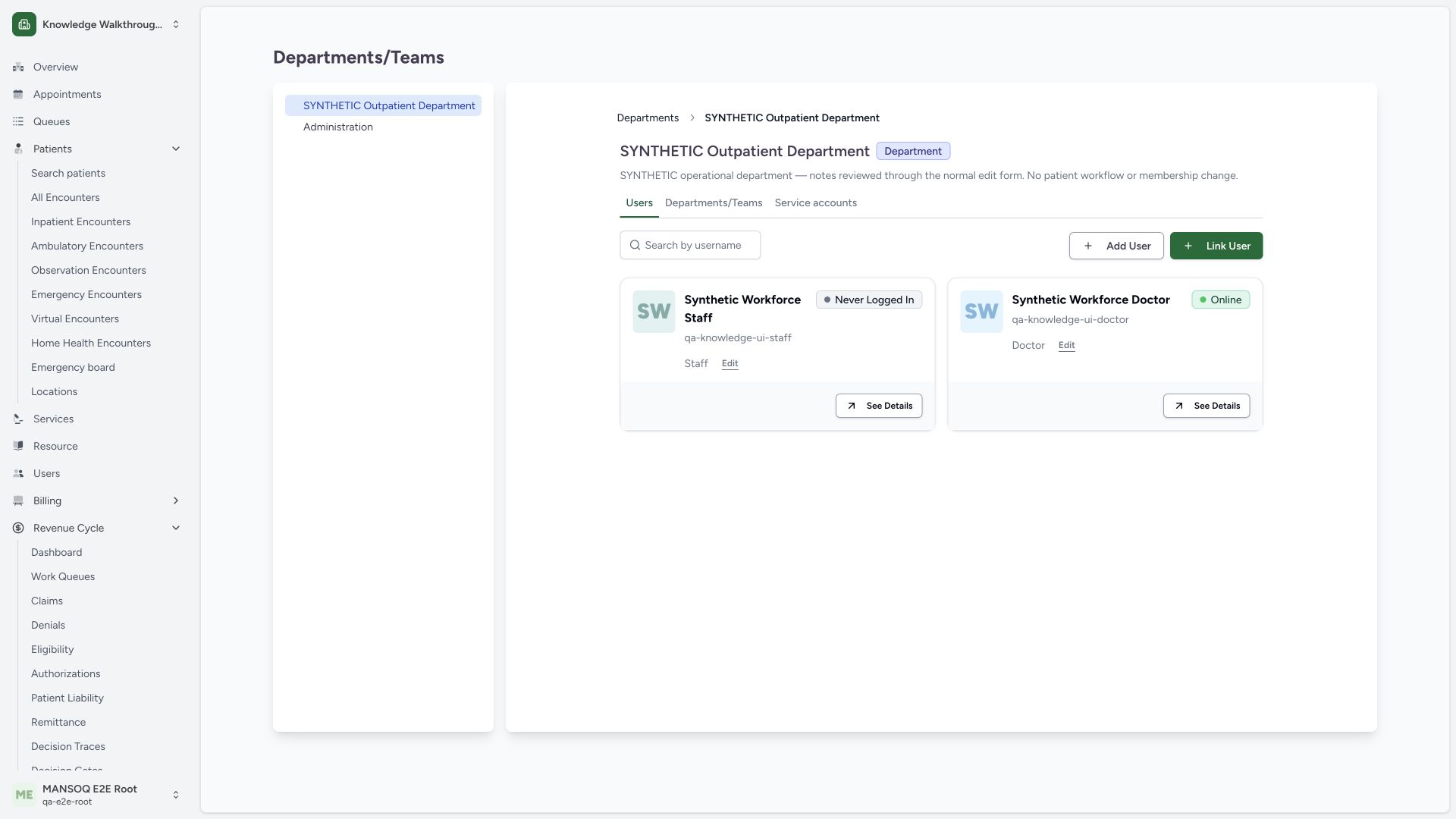
Task: Collapse the Revenue Cycle section chevron
Action: pos(176,528)
